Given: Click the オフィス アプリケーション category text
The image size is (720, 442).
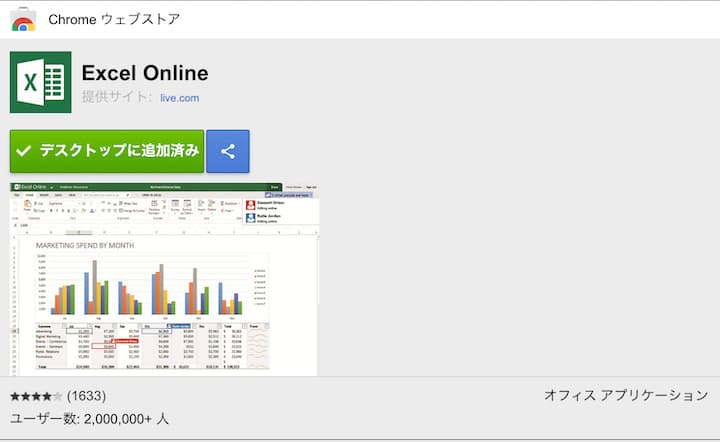Looking at the screenshot, I should [x=626, y=395].
